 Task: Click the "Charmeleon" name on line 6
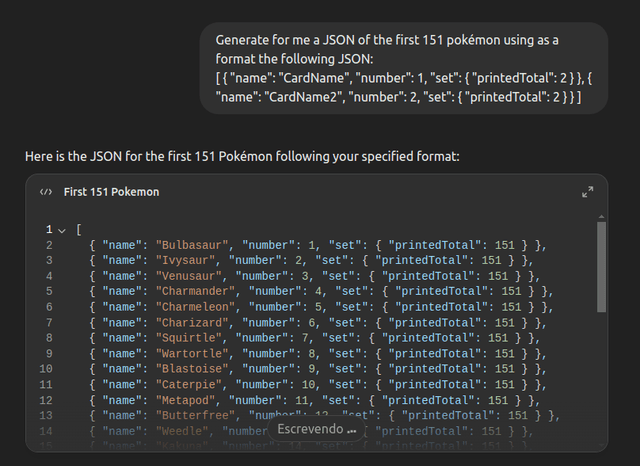(195, 307)
